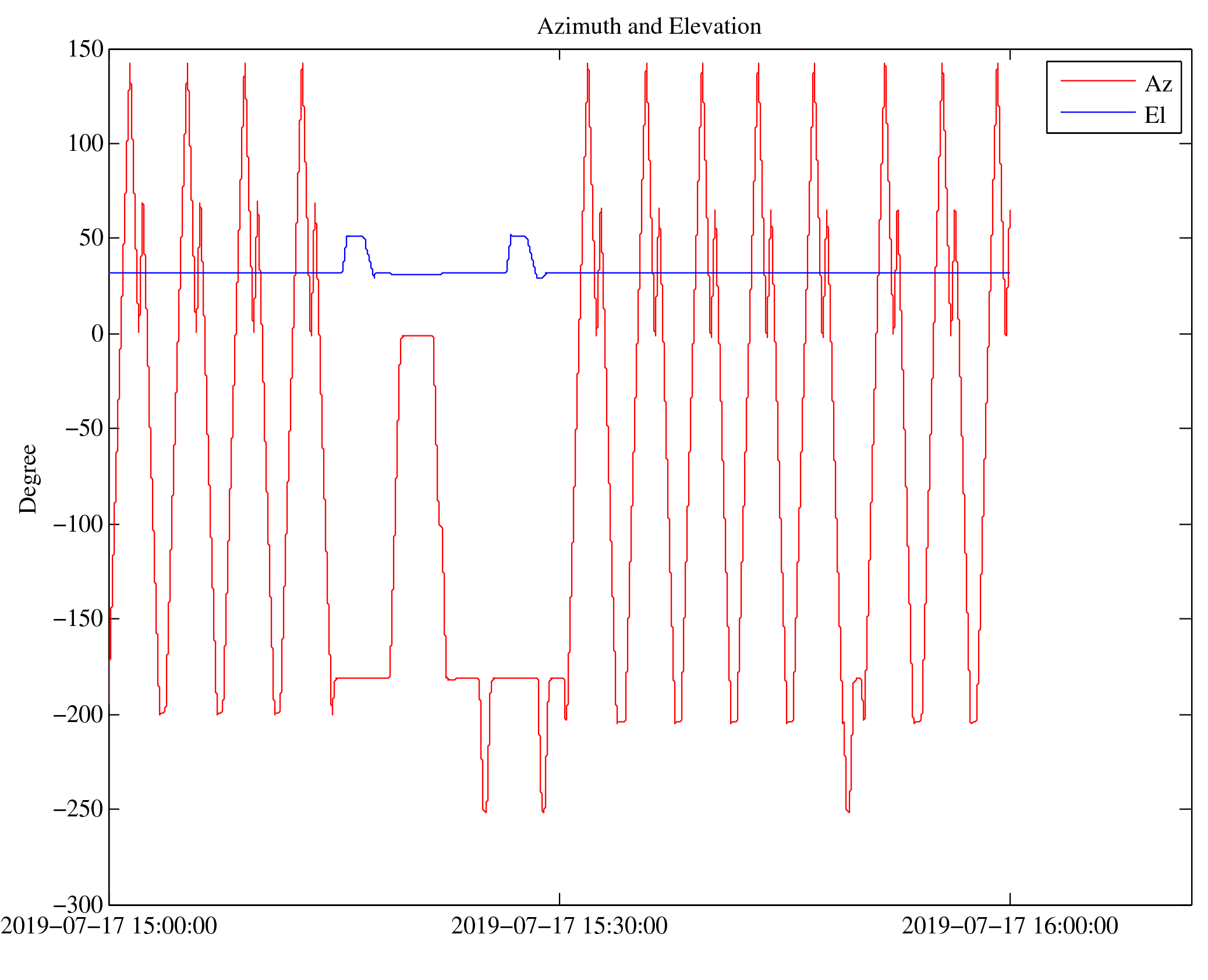The image size is (1208, 980).
Task: Click the 0 y-axis tick label
Action: coord(97,334)
